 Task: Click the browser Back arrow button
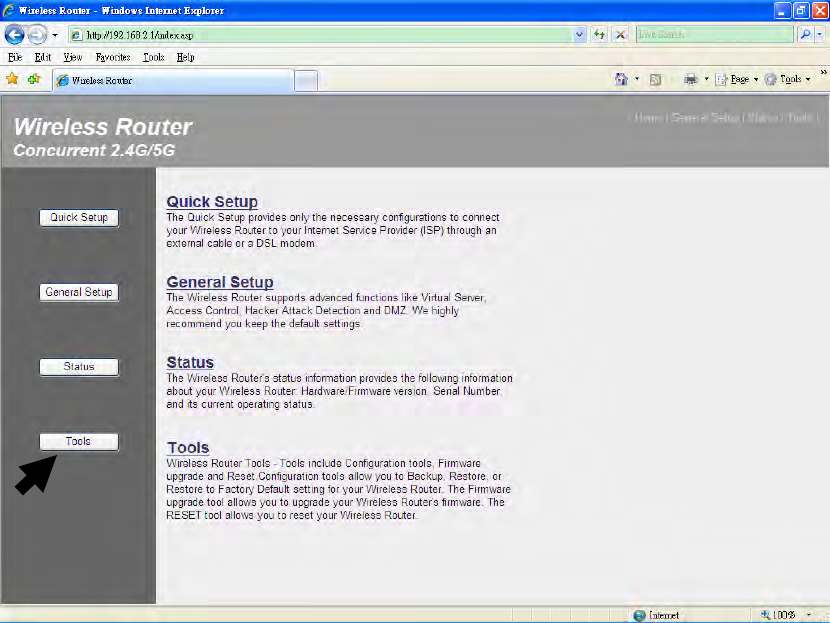[14, 35]
